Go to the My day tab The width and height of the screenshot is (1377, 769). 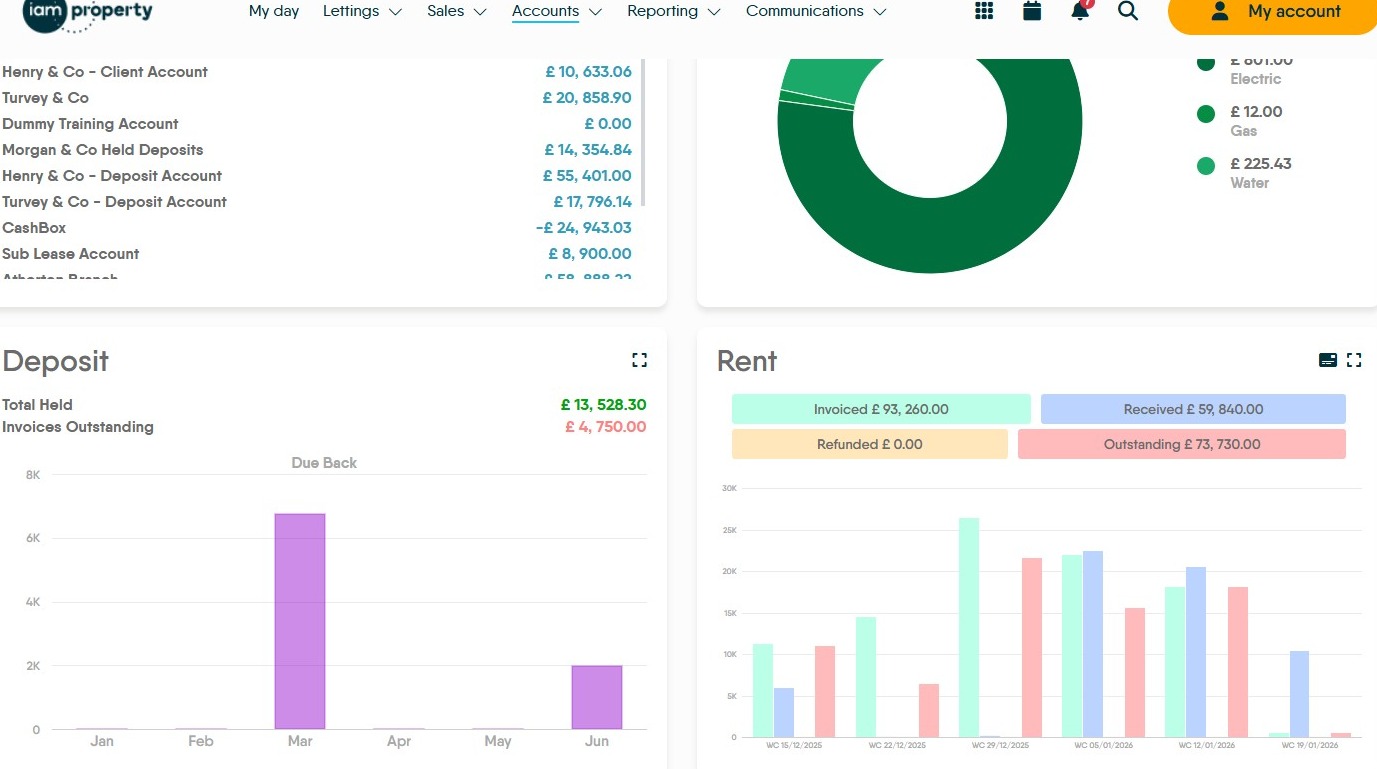(273, 12)
